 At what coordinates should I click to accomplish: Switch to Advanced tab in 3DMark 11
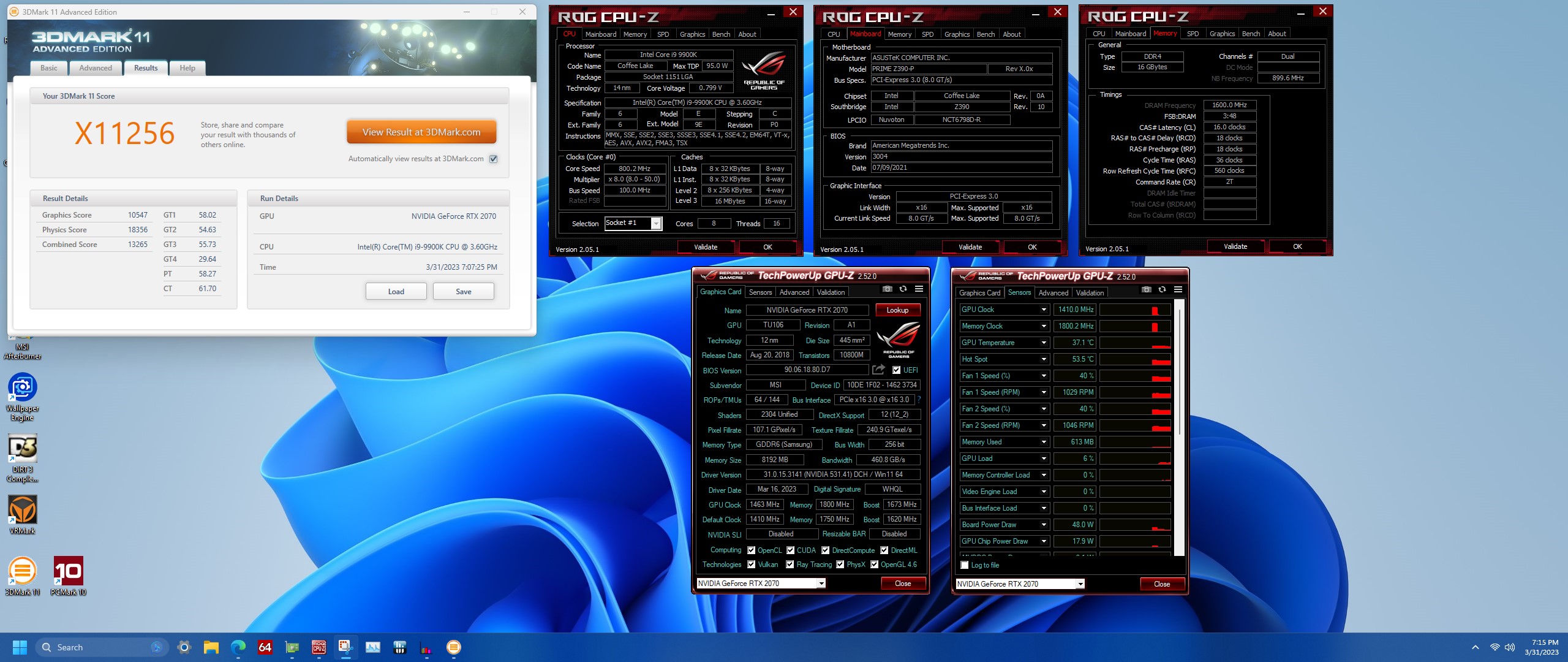point(96,68)
